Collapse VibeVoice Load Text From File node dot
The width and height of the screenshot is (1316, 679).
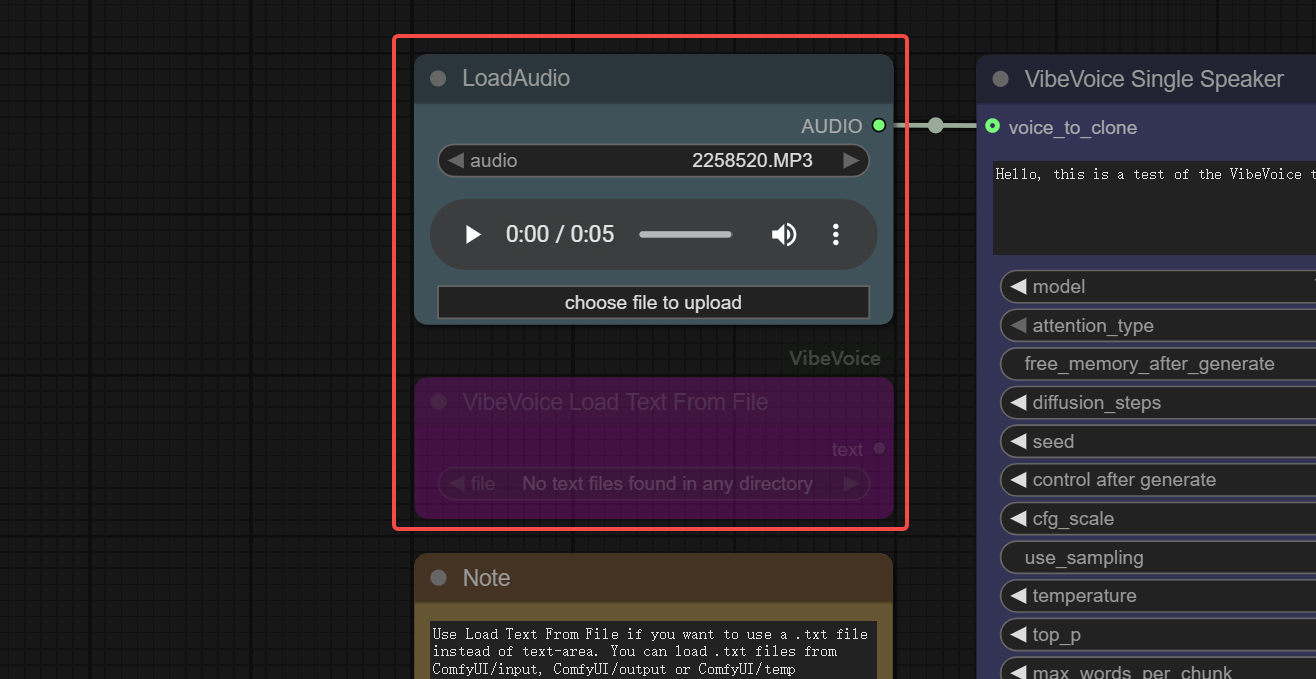point(438,402)
